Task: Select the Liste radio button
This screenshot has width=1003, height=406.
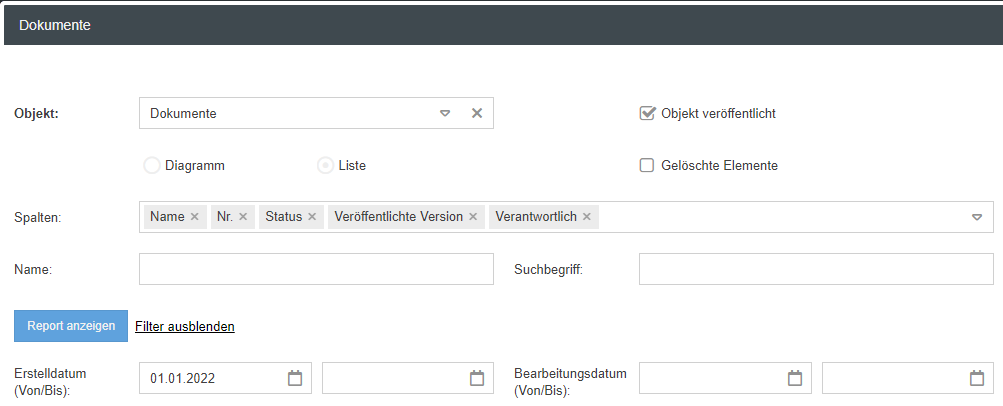Action: 325,165
